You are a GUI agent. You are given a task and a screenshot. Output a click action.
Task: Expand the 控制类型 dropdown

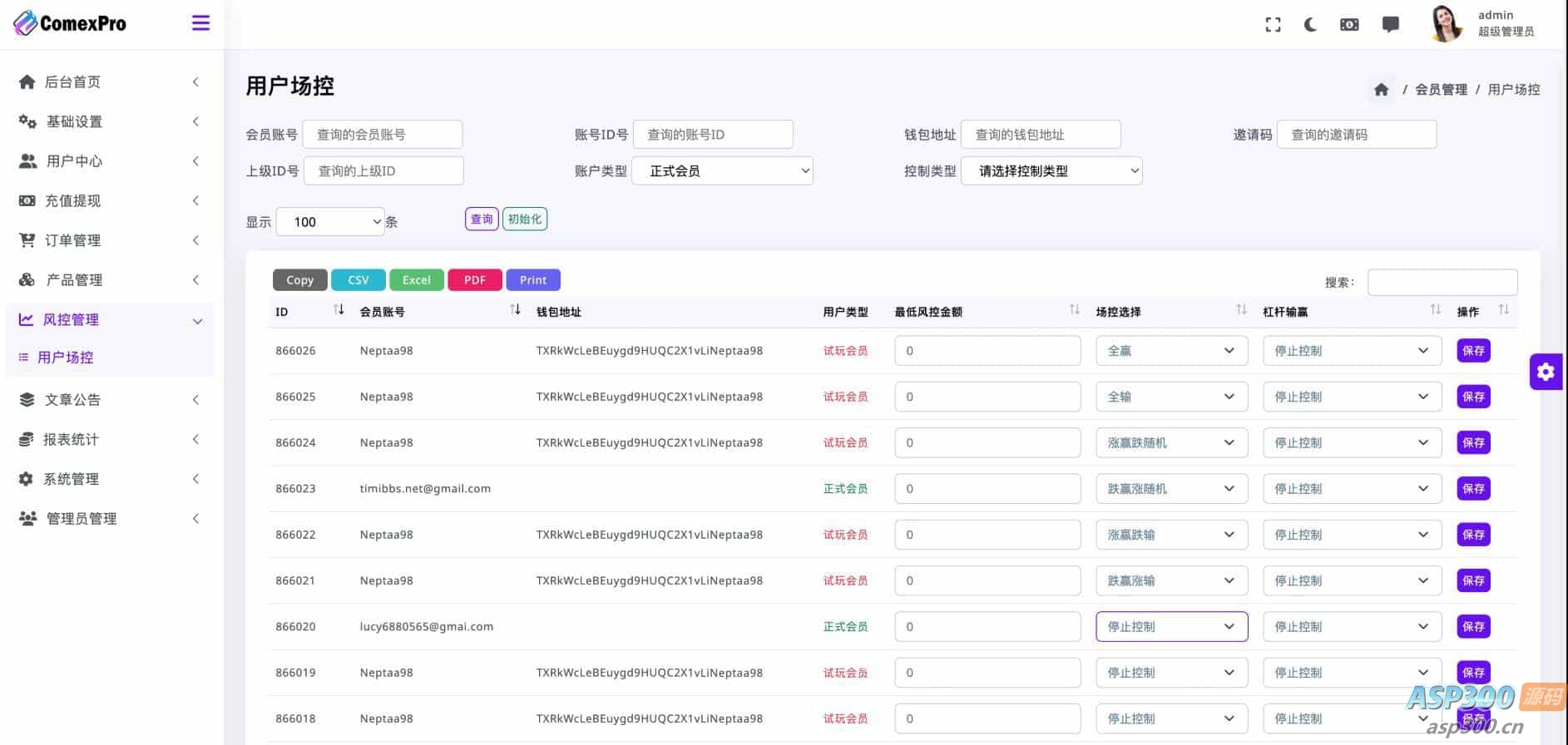[1051, 171]
